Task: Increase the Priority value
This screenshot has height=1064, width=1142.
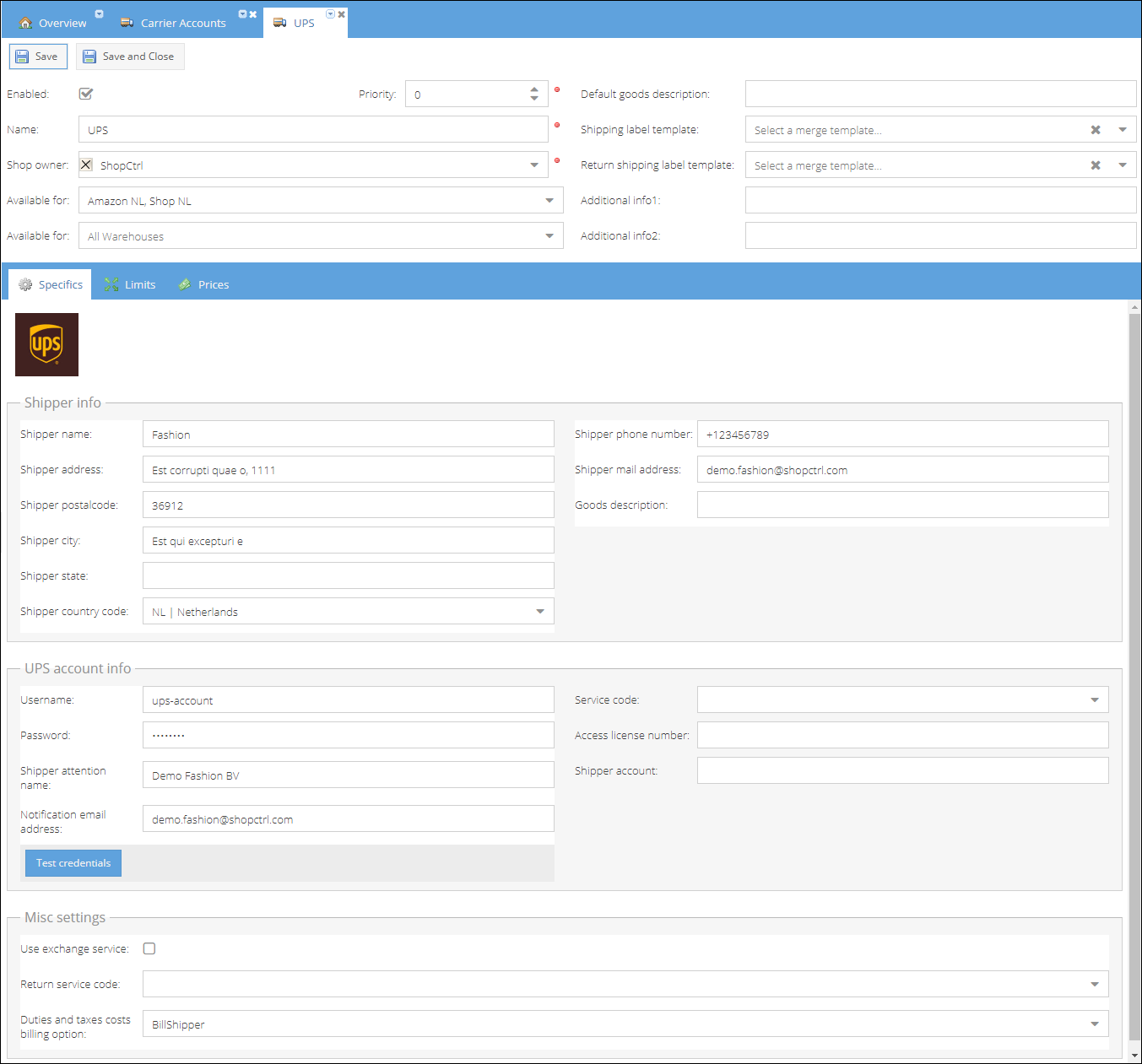Action: click(x=534, y=89)
